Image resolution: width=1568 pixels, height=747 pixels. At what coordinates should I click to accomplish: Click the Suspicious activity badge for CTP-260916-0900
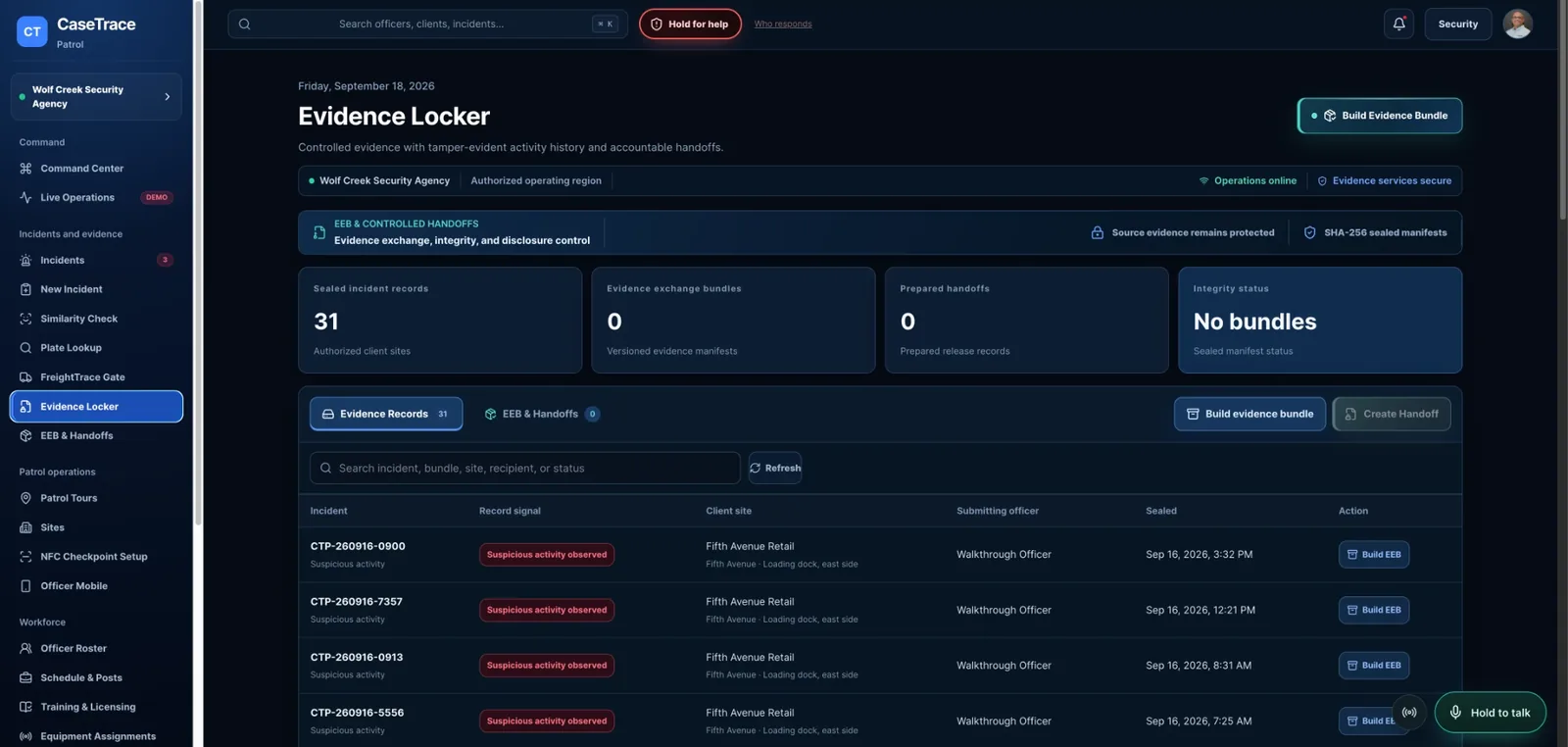(x=547, y=555)
